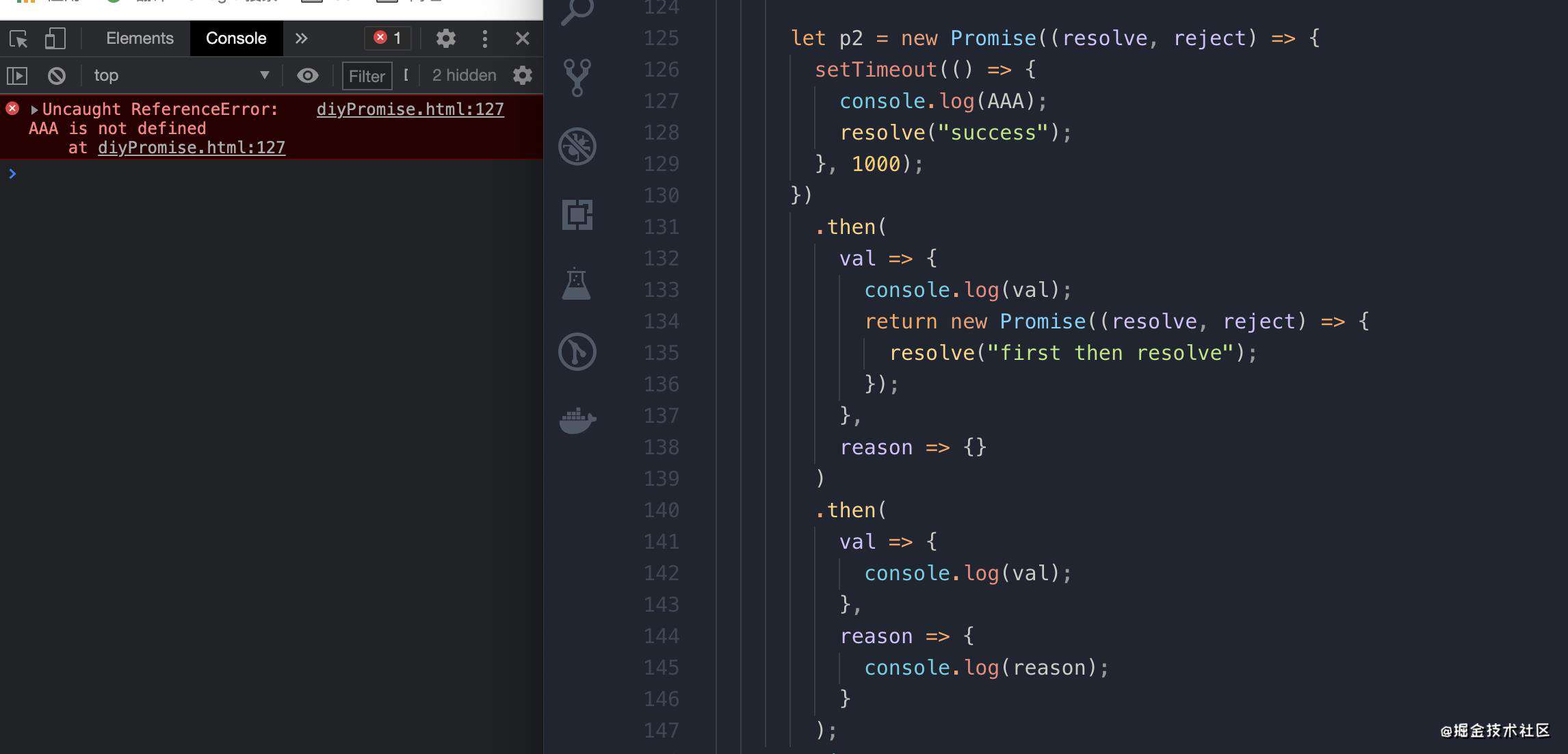
Task: Click the setTimeout call in code
Action: 876,69
